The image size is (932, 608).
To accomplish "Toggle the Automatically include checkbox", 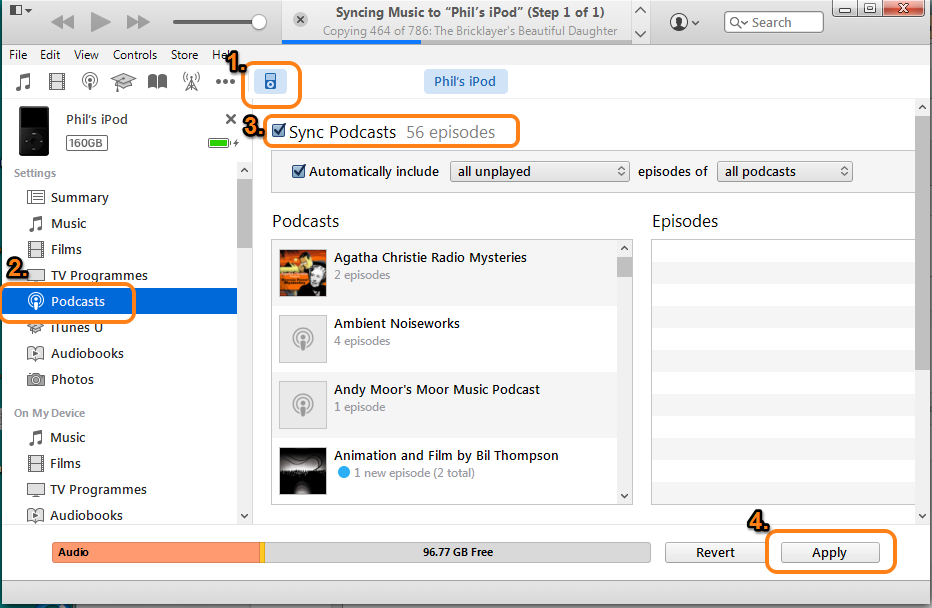I will [x=299, y=171].
